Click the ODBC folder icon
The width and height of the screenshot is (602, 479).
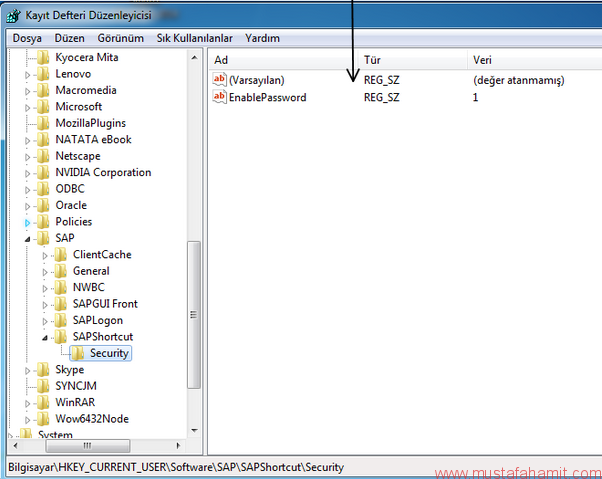[43, 189]
